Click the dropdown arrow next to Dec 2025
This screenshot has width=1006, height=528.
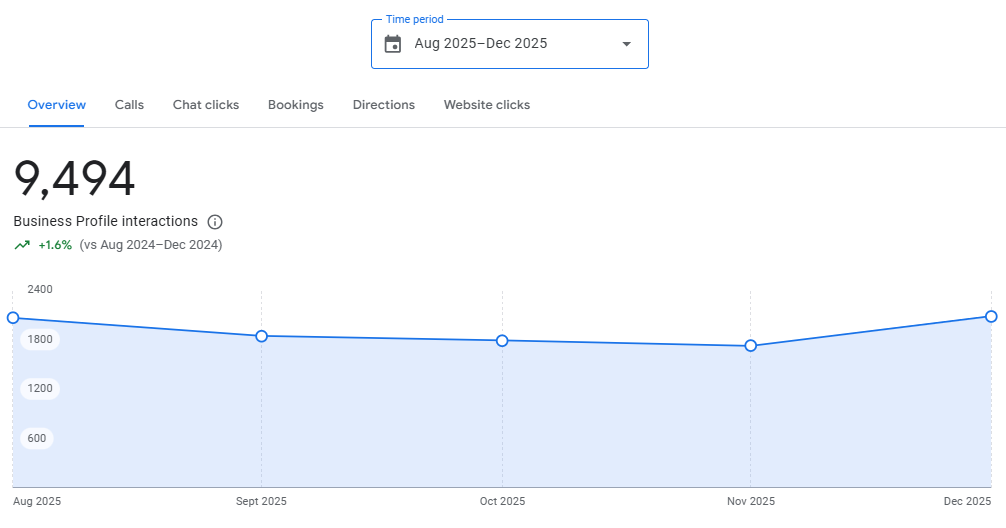click(627, 44)
